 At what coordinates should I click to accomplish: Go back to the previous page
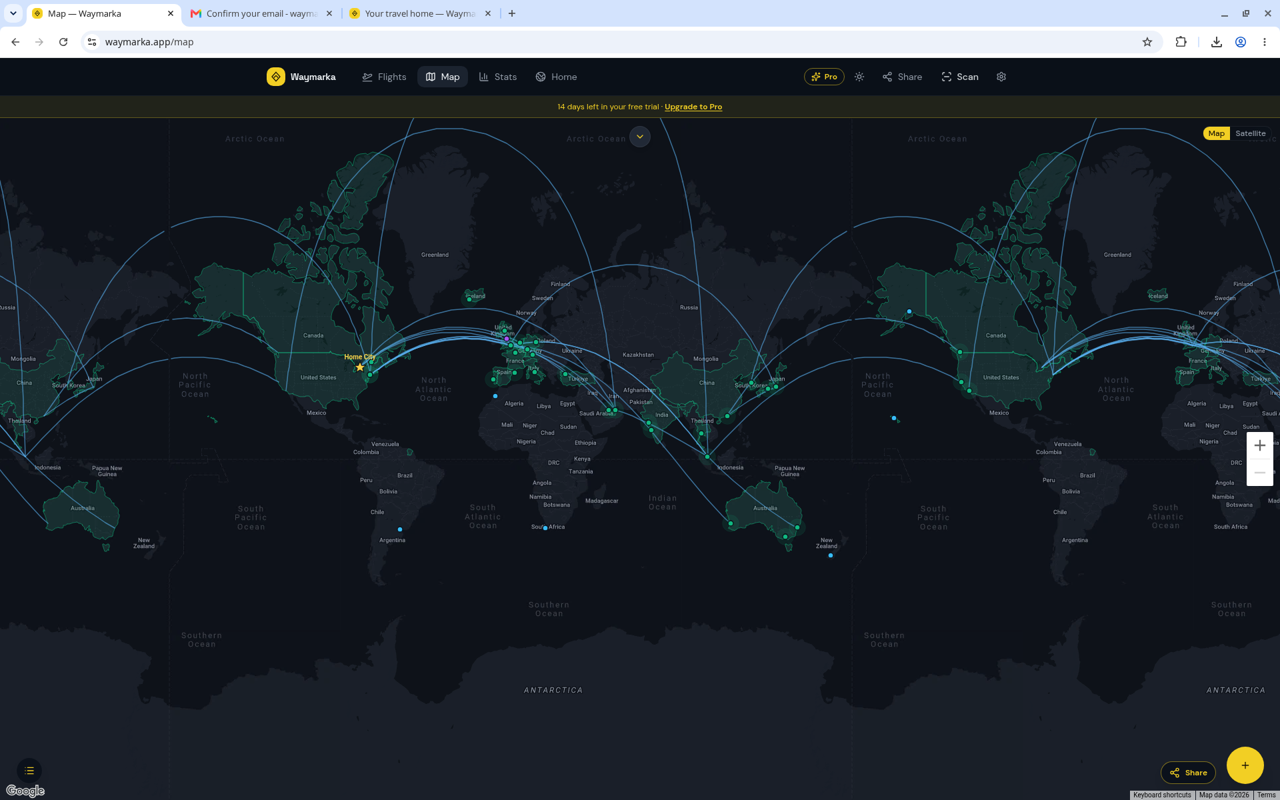15,42
